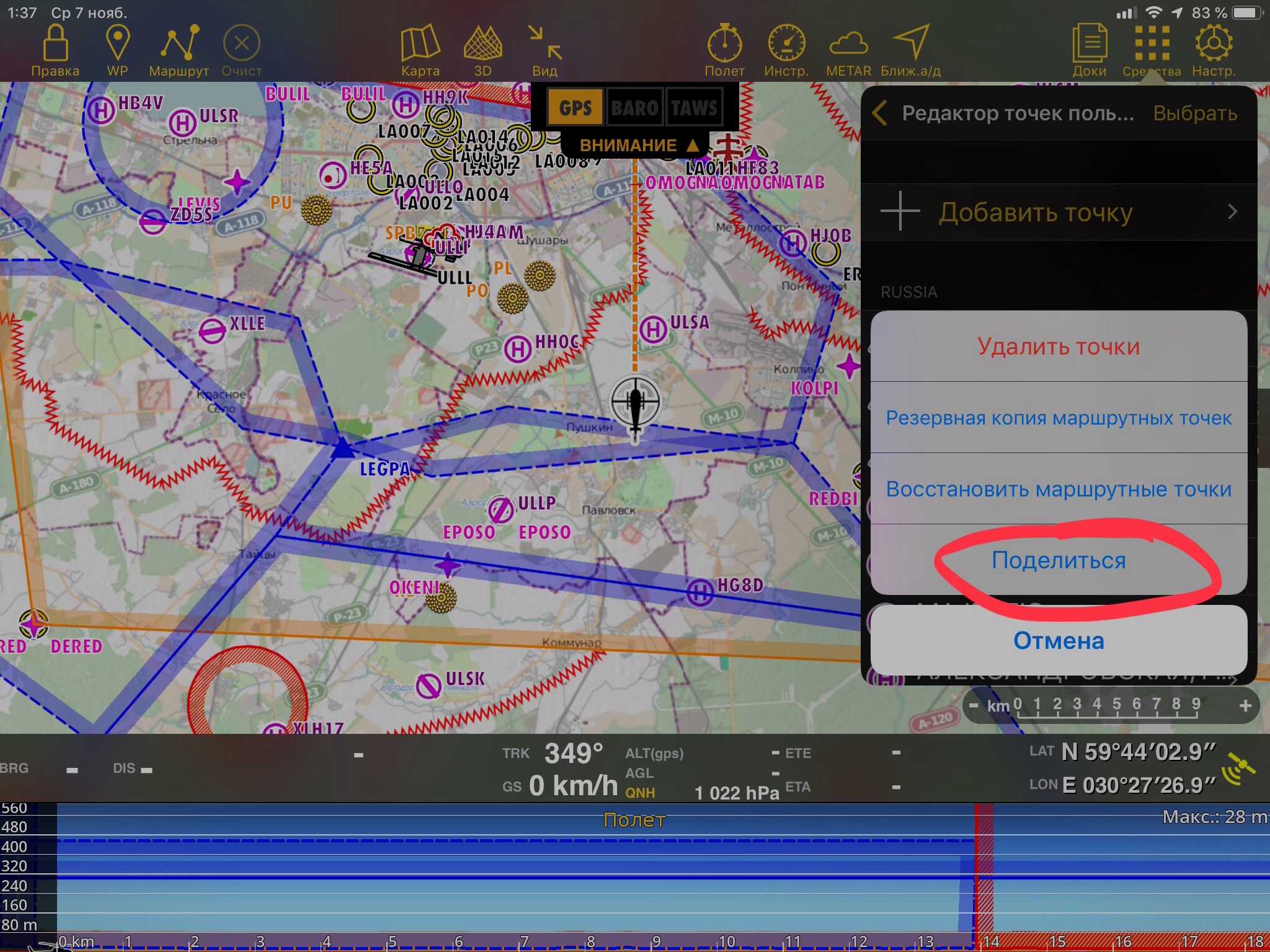Choose Поделиться in the action sheet
This screenshot has height=952, width=1270.
pyautogui.click(x=1058, y=560)
